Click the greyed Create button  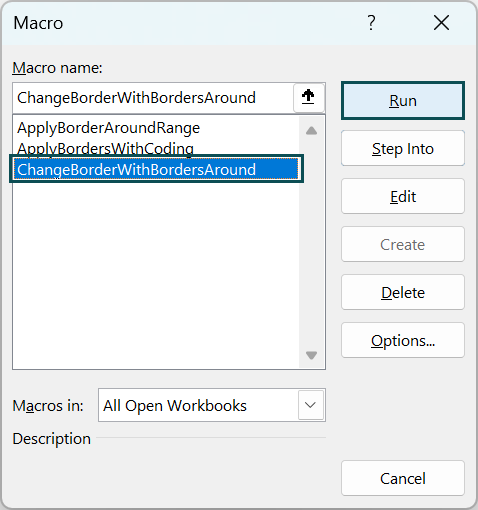coord(403,245)
